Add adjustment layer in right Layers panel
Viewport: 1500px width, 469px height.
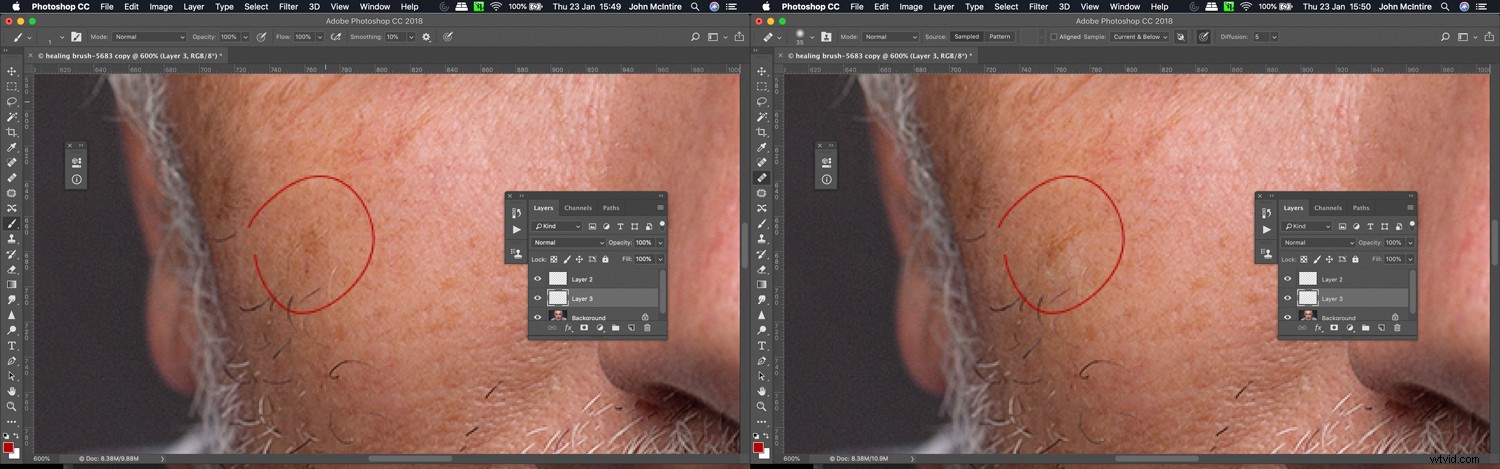(1349, 327)
